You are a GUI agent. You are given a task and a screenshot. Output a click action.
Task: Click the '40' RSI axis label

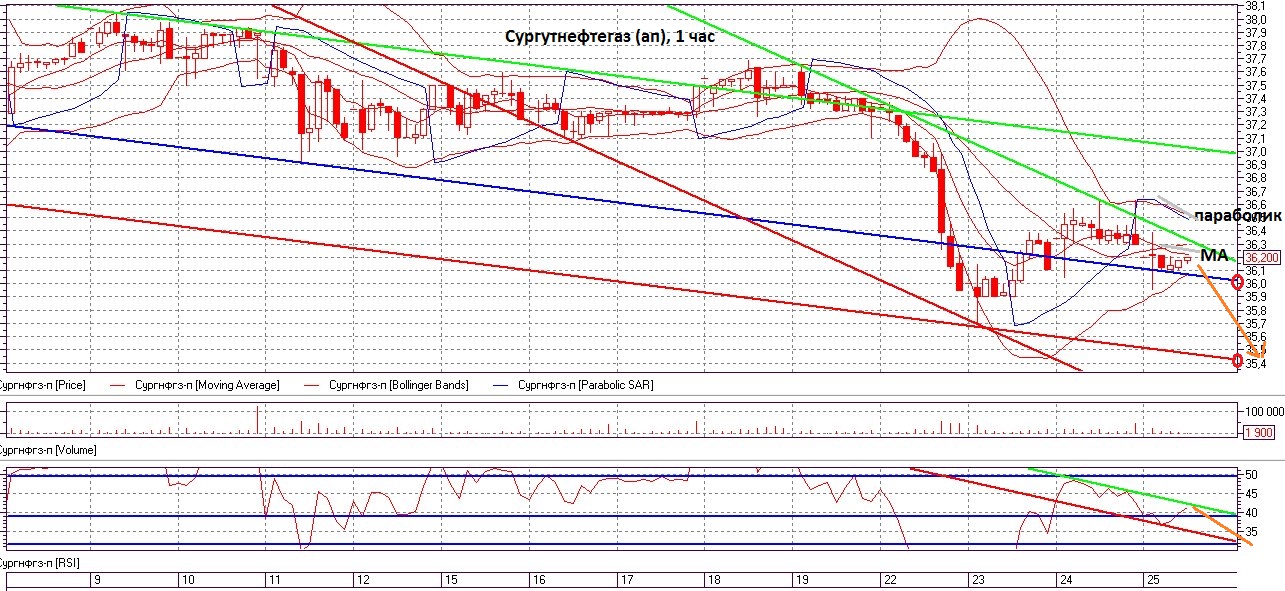1252,513
